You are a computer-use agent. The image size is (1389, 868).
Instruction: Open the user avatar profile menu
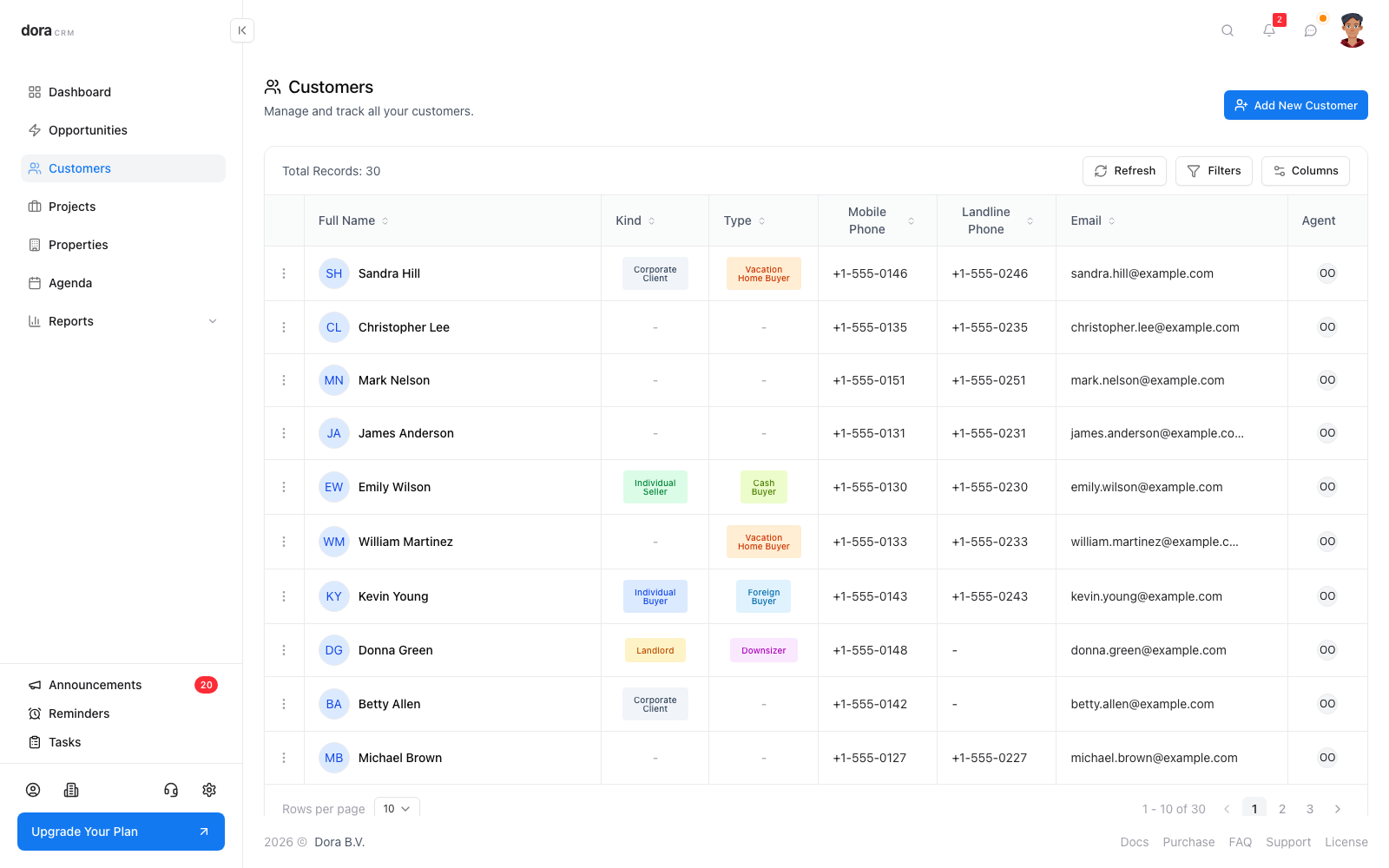(1353, 30)
